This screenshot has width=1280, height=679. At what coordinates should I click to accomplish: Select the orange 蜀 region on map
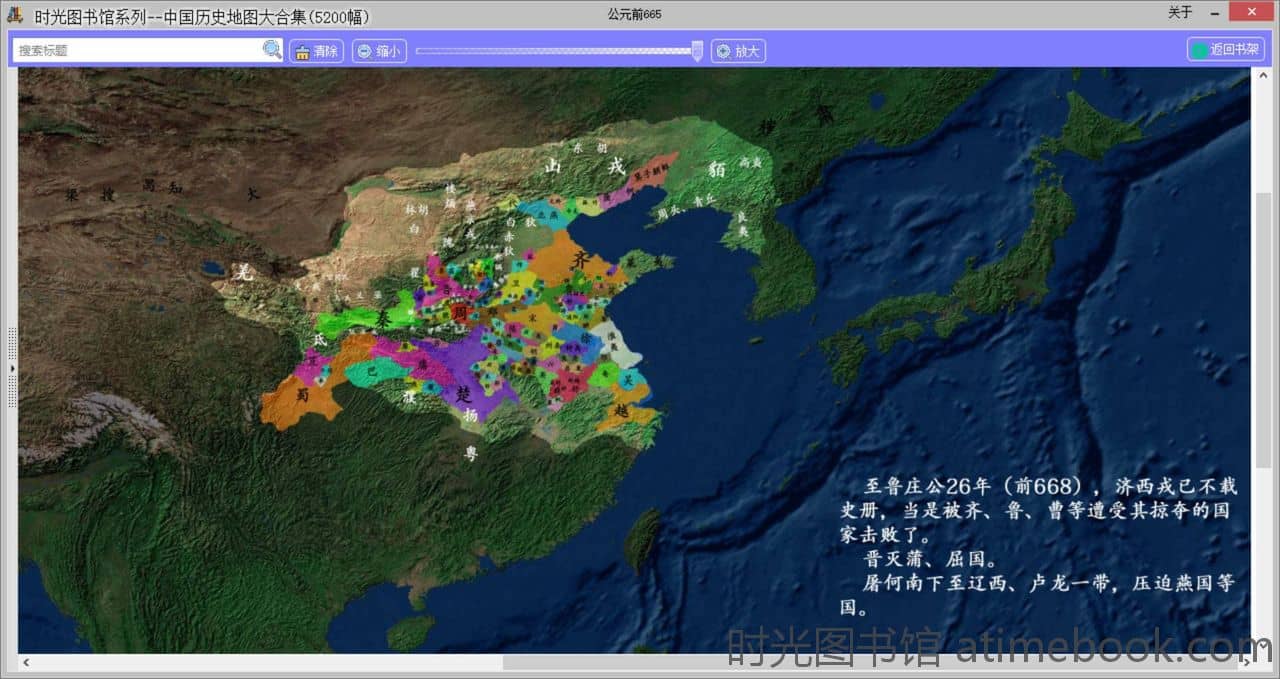tap(290, 402)
